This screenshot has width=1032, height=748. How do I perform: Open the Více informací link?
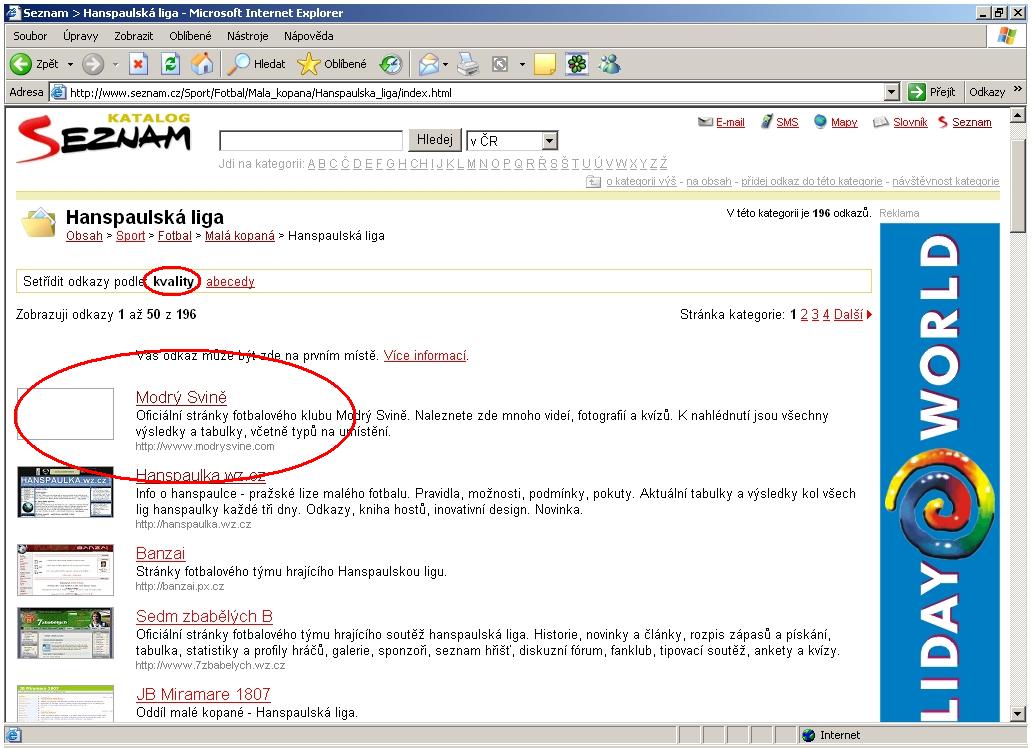pos(425,356)
